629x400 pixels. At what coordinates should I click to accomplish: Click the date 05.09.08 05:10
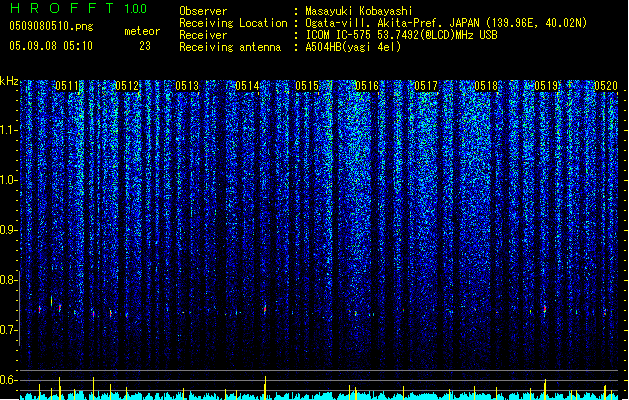pyautogui.click(x=51, y=46)
